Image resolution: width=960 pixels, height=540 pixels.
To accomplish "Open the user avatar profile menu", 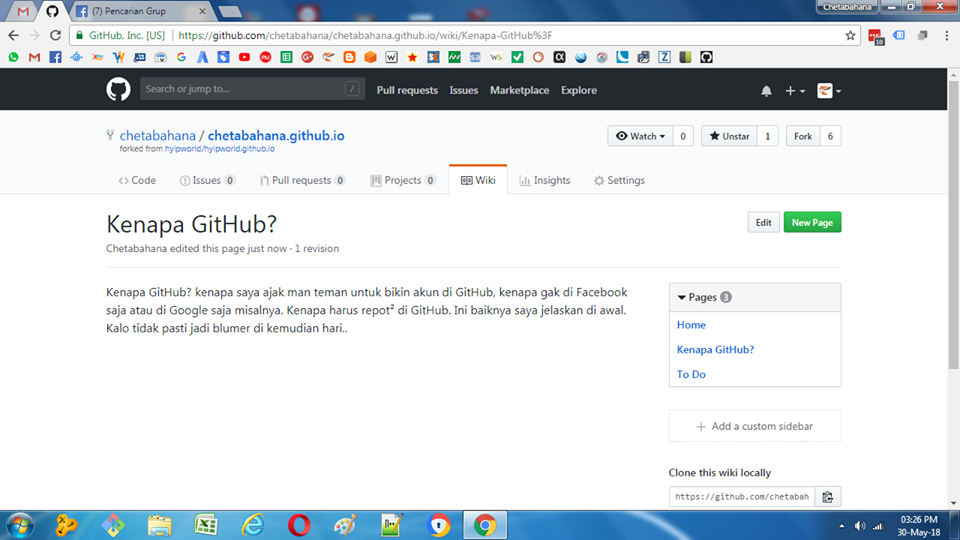I will [x=829, y=91].
